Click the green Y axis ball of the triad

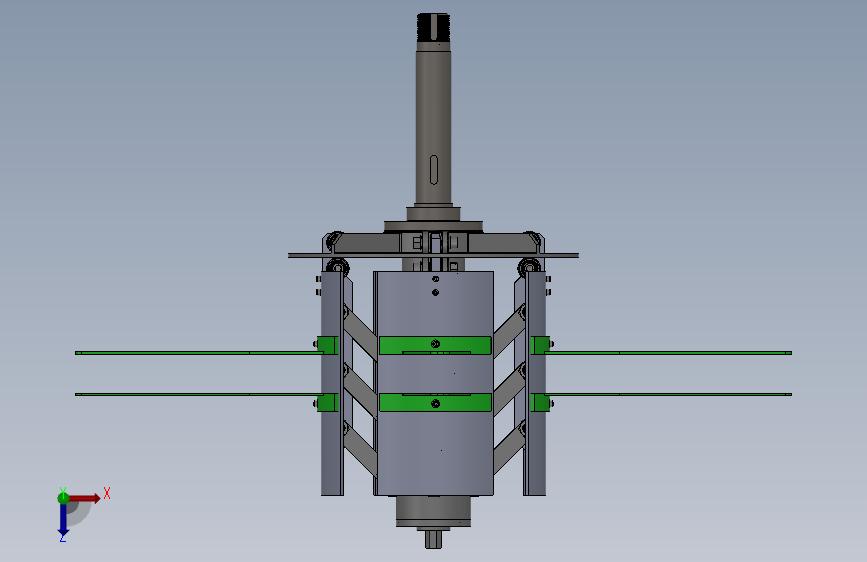[63, 498]
